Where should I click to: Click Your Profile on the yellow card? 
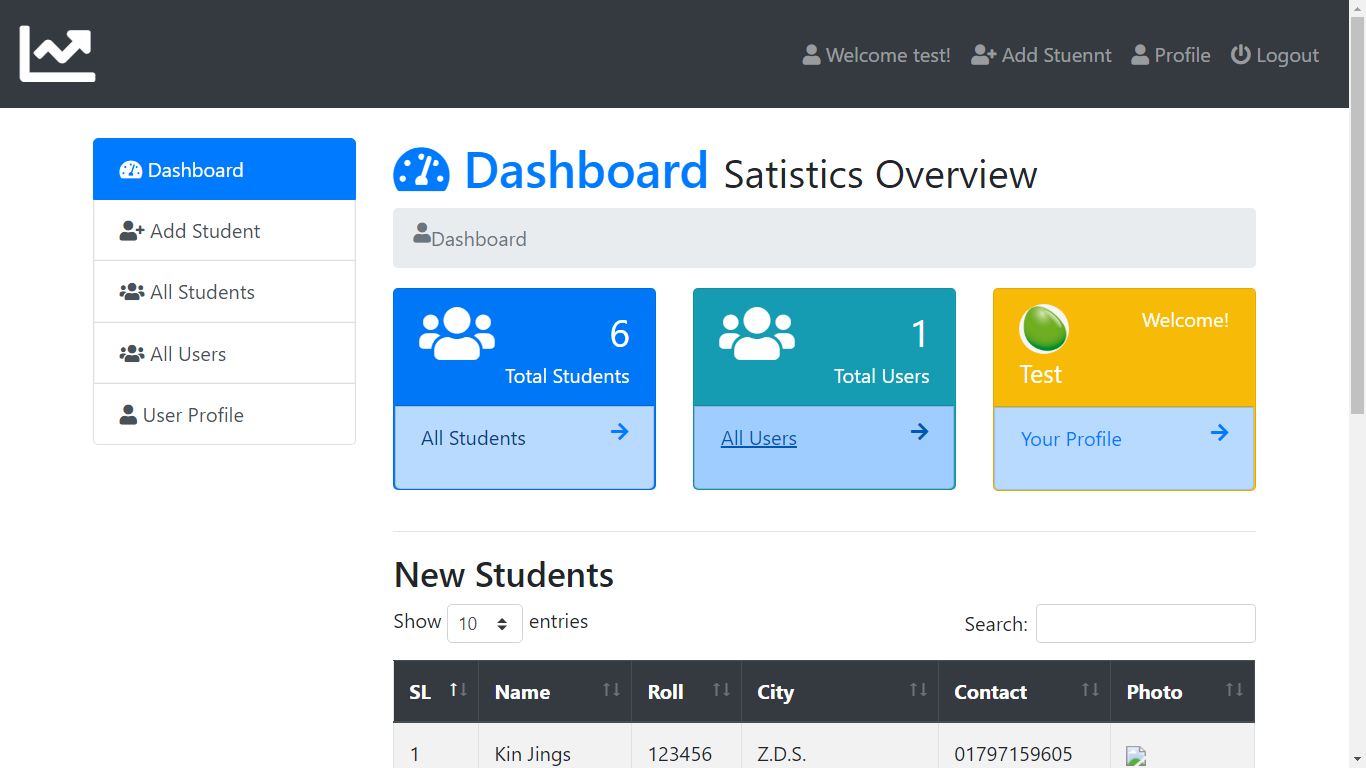pos(1071,439)
